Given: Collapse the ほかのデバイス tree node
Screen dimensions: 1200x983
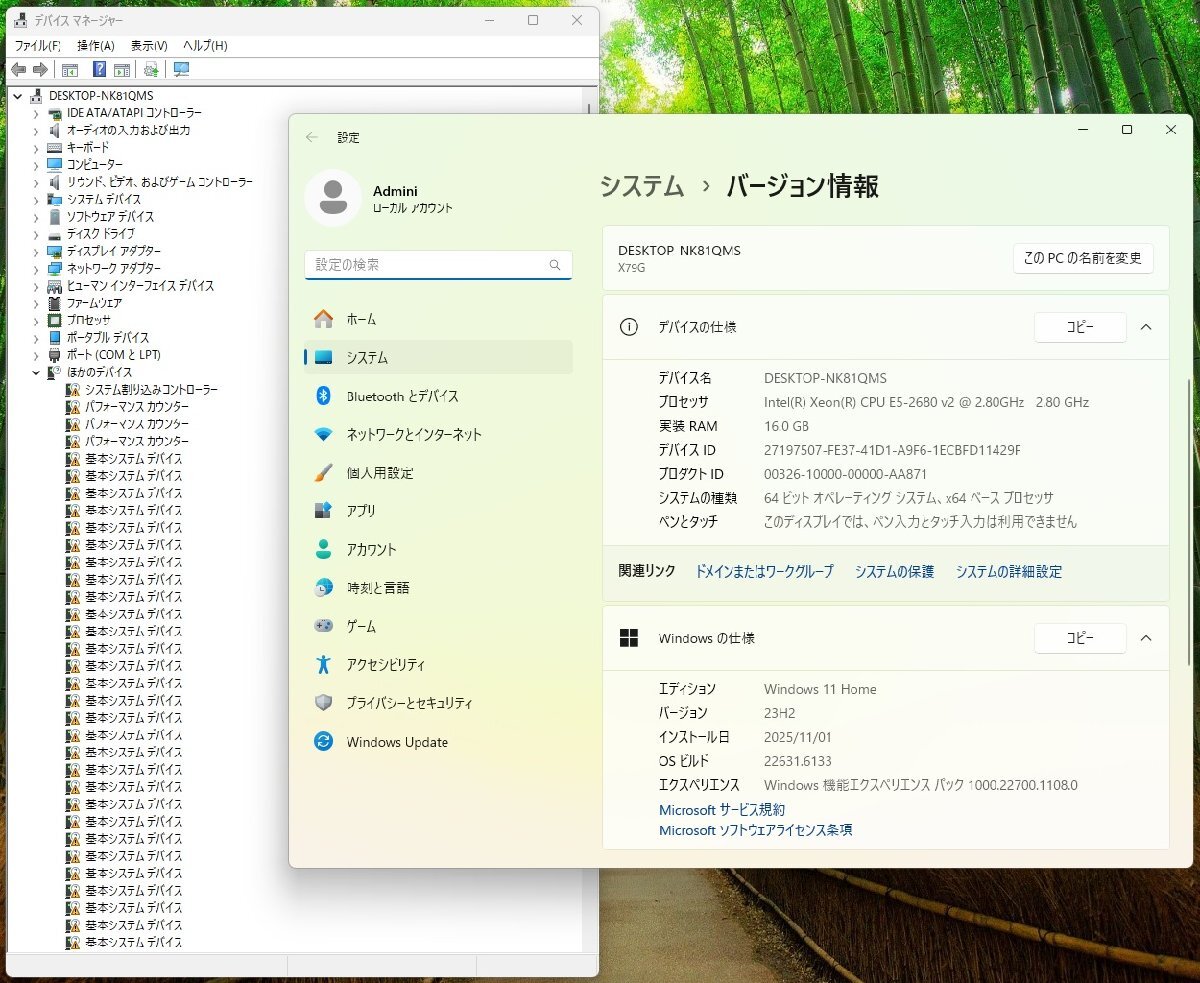Looking at the screenshot, I should [36, 372].
